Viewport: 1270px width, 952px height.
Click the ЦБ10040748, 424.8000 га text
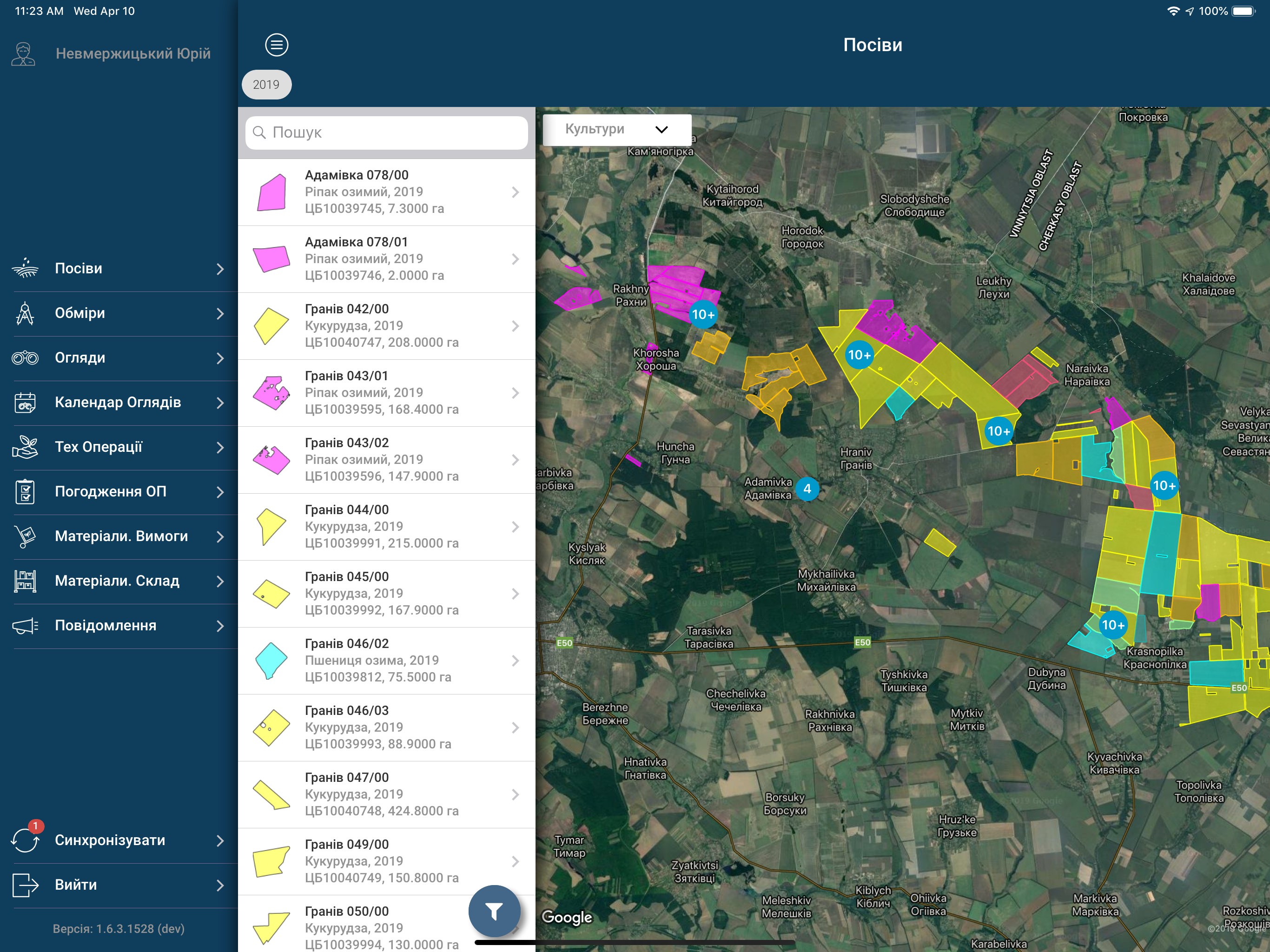381,811
